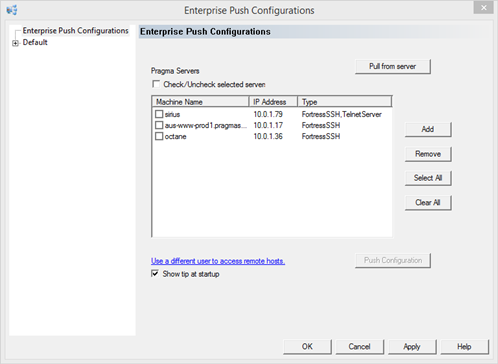Sort by Machine Name column header
498x364 pixels.
200,102
